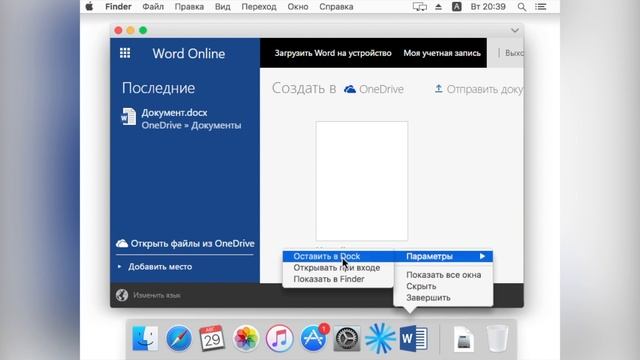640x360 pixels.
Task: Open the Справка menu
Action: click(336, 7)
